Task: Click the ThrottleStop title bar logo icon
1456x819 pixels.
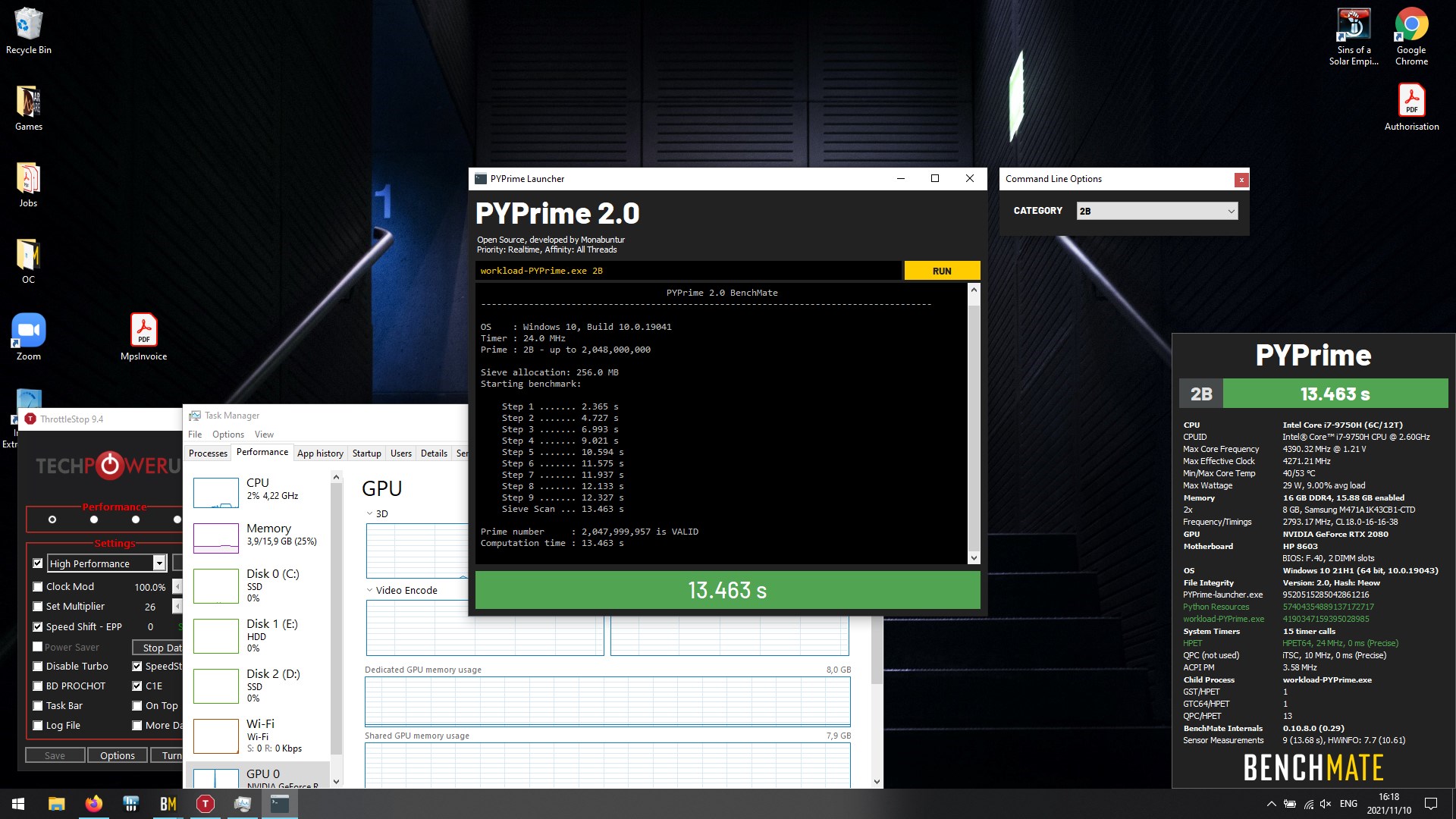Action: tap(30, 419)
